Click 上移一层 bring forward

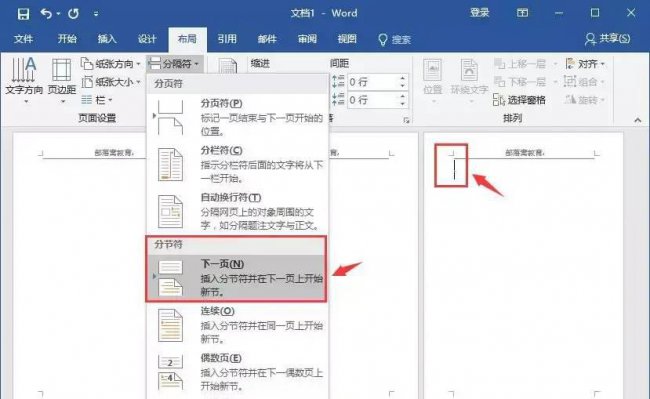pos(525,64)
